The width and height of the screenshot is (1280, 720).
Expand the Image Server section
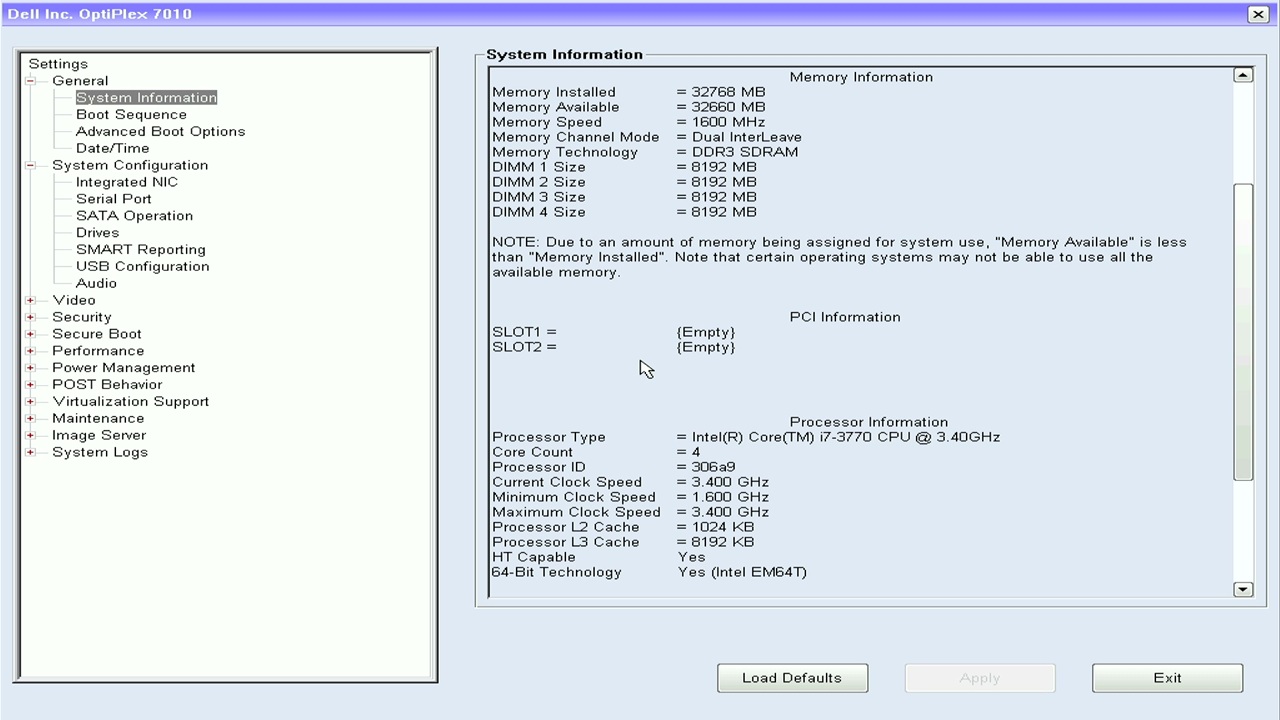click(x=31, y=436)
